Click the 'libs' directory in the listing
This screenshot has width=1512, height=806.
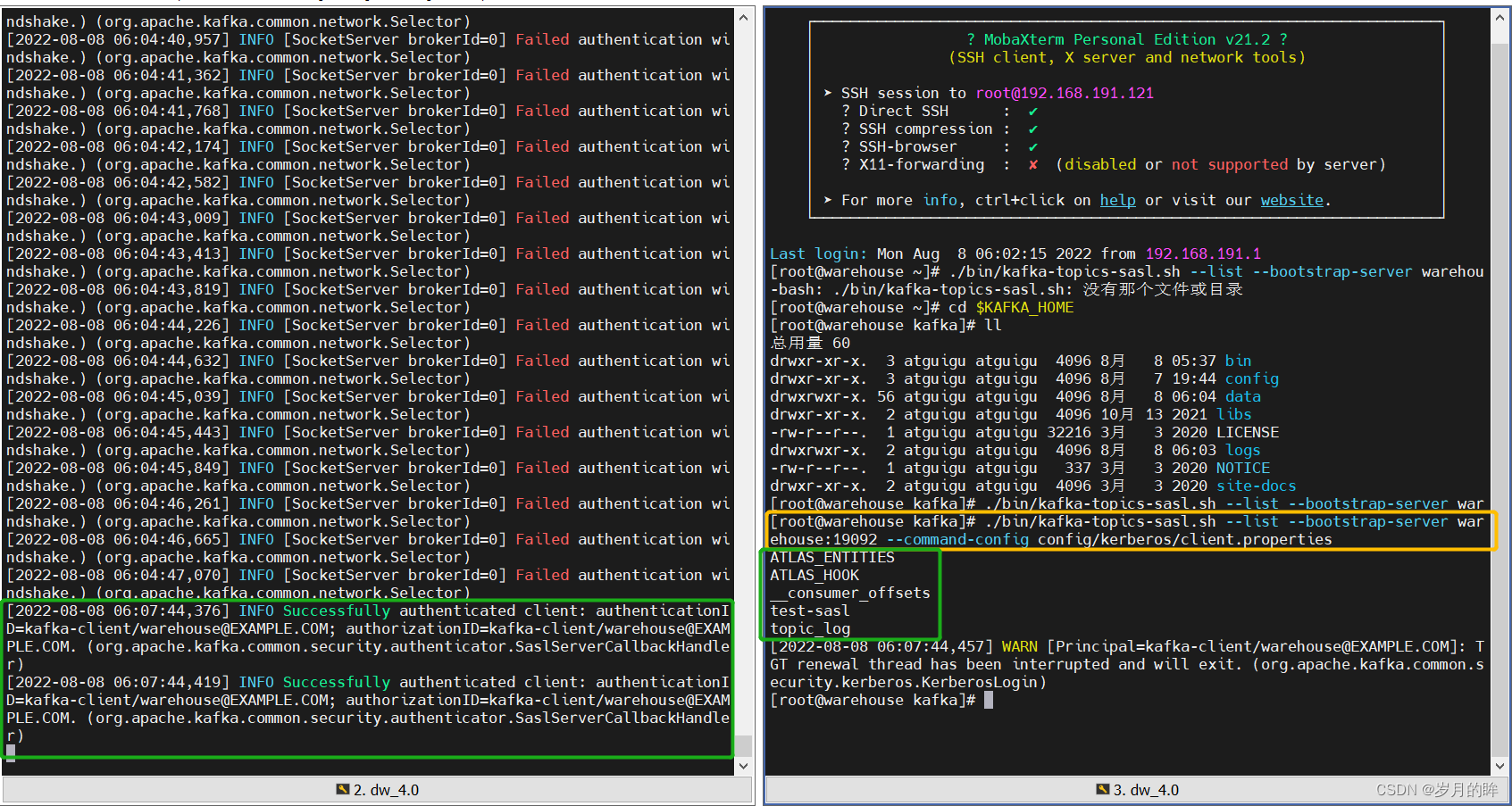coord(1233,414)
